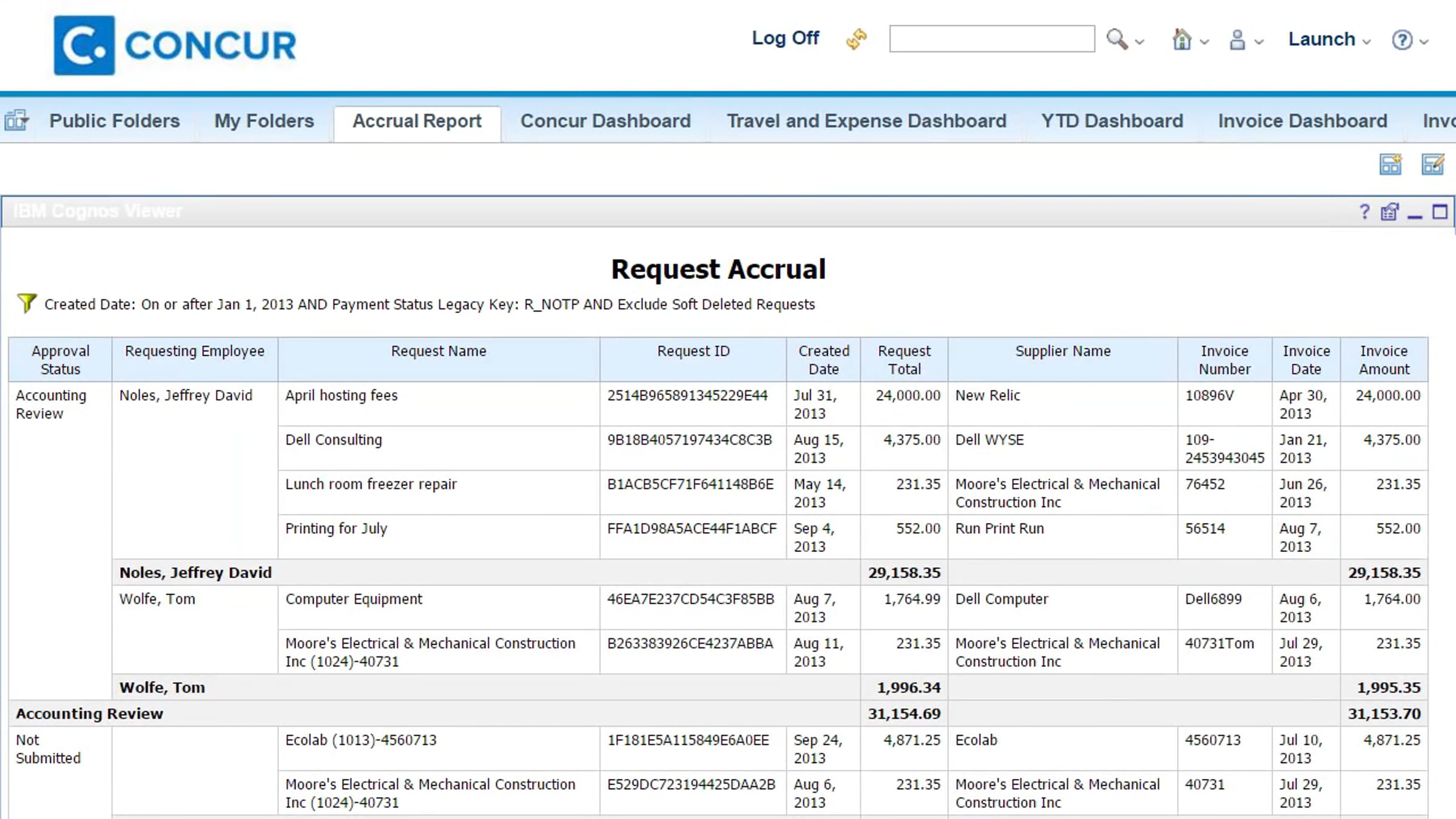Expand the search options dropdown arrow
1456x819 pixels.
pos(1139,42)
